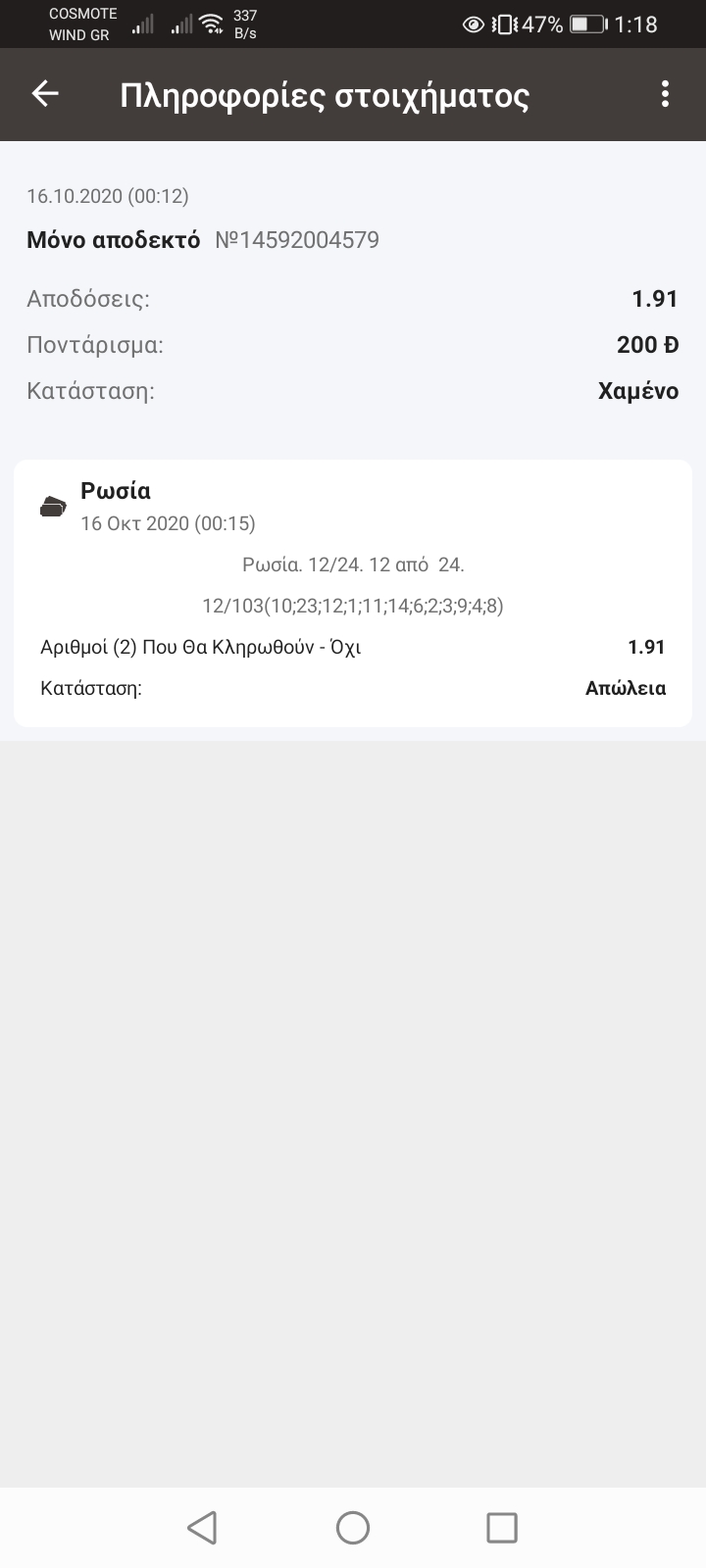Image resolution: width=706 pixels, height=1568 pixels.
Task: Select bet number №14592004579
Action: pyautogui.click(x=297, y=240)
